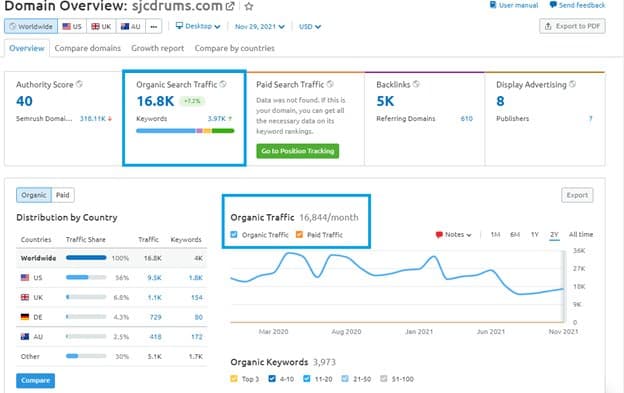The image size is (624, 393).
Task: Switch to Compare domains tab
Action: pyautogui.click(x=88, y=48)
